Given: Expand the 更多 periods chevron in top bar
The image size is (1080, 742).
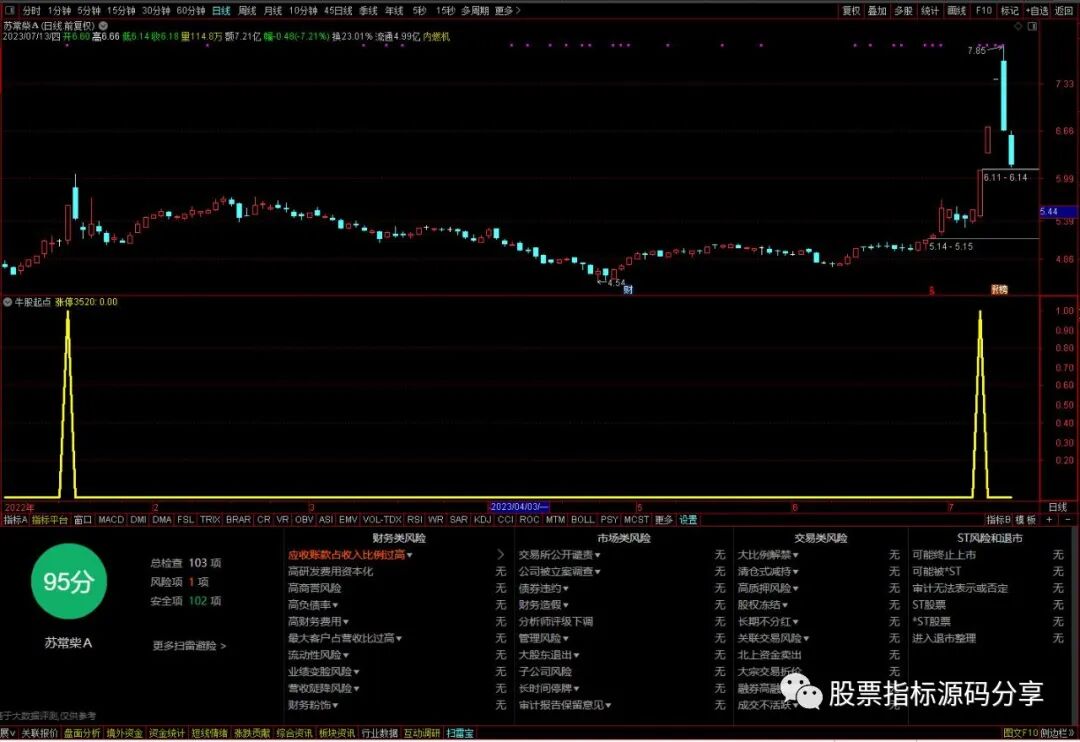Looking at the screenshot, I should click(508, 10).
